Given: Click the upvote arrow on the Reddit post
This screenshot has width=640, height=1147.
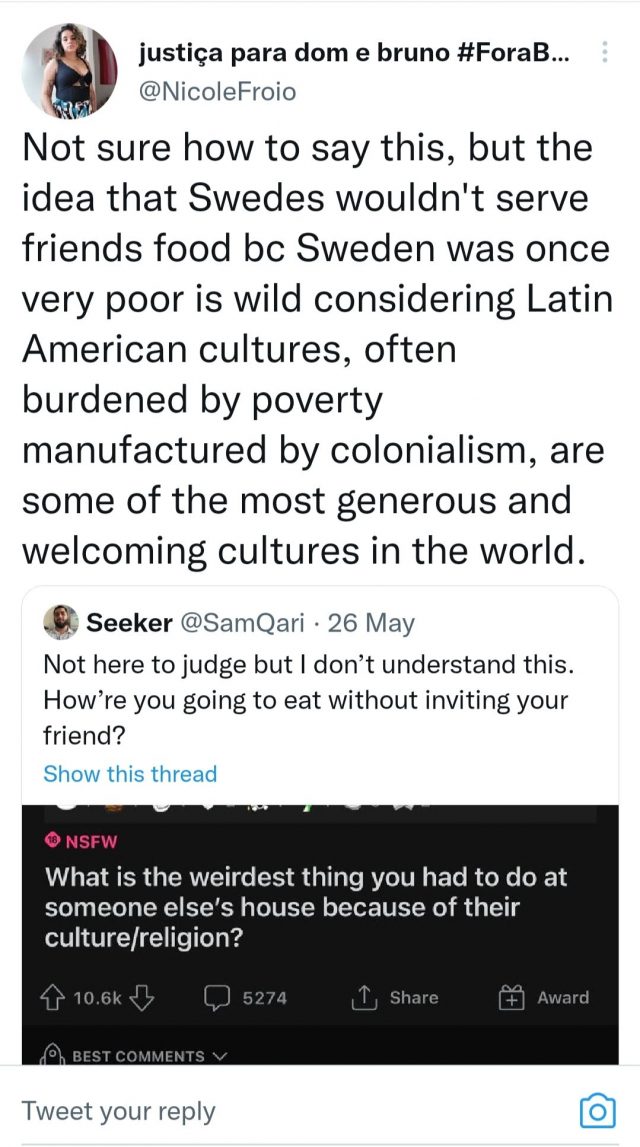Looking at the screenshot, I should [x=55, y=997].
